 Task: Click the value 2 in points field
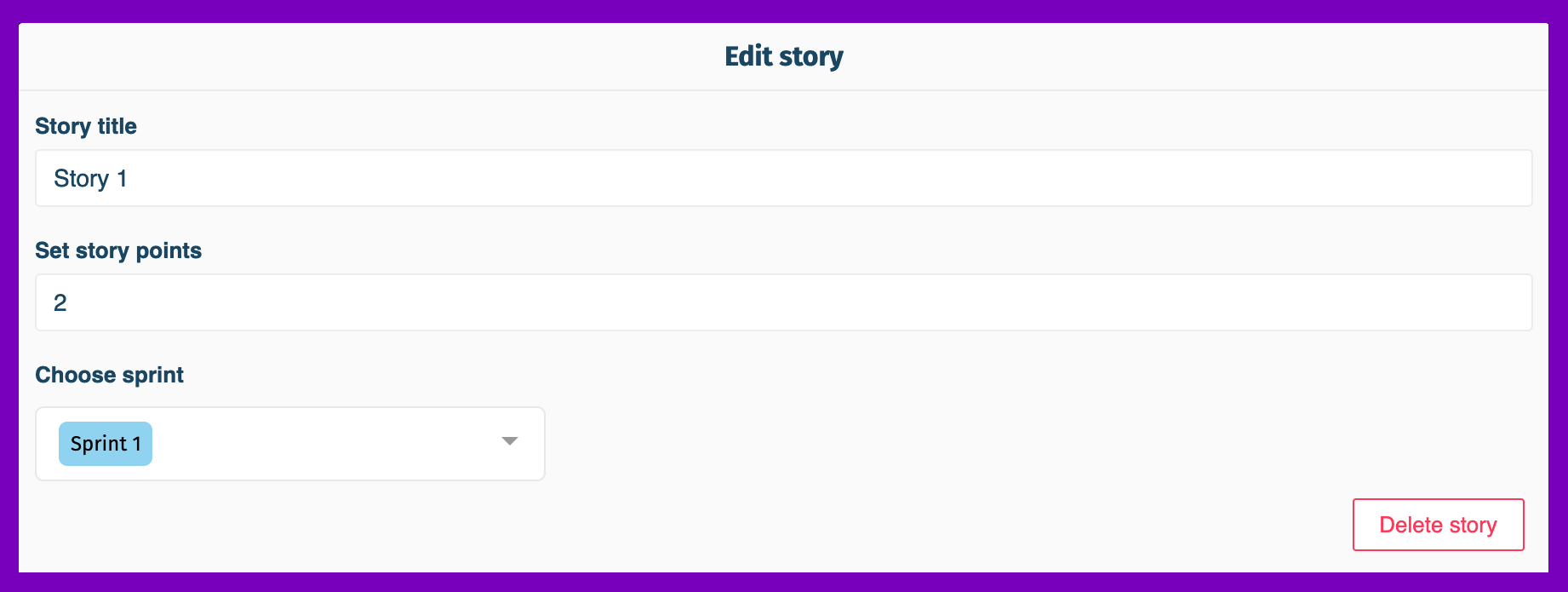(60, 303)
